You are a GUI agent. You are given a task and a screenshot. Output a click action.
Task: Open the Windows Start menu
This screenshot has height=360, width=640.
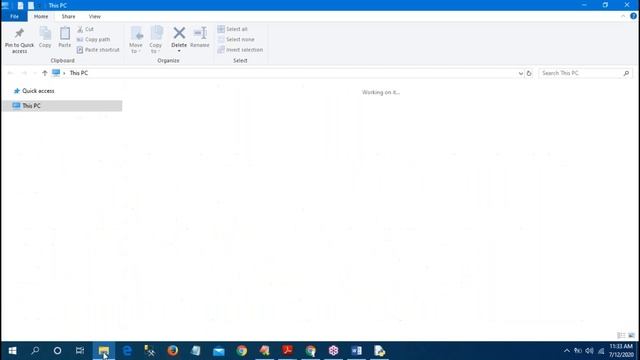point(12,351)
